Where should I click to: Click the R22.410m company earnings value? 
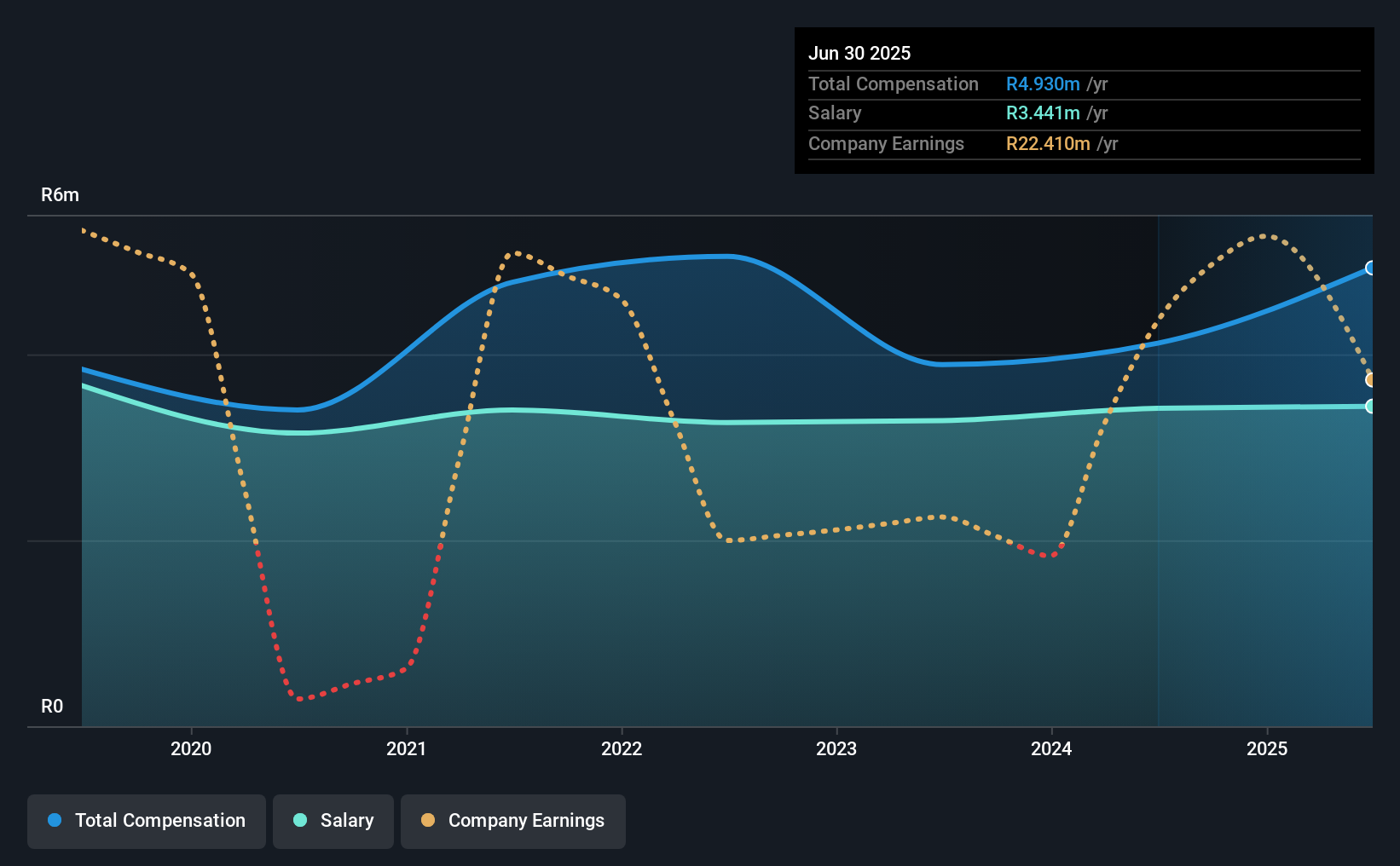point(1048,144)
